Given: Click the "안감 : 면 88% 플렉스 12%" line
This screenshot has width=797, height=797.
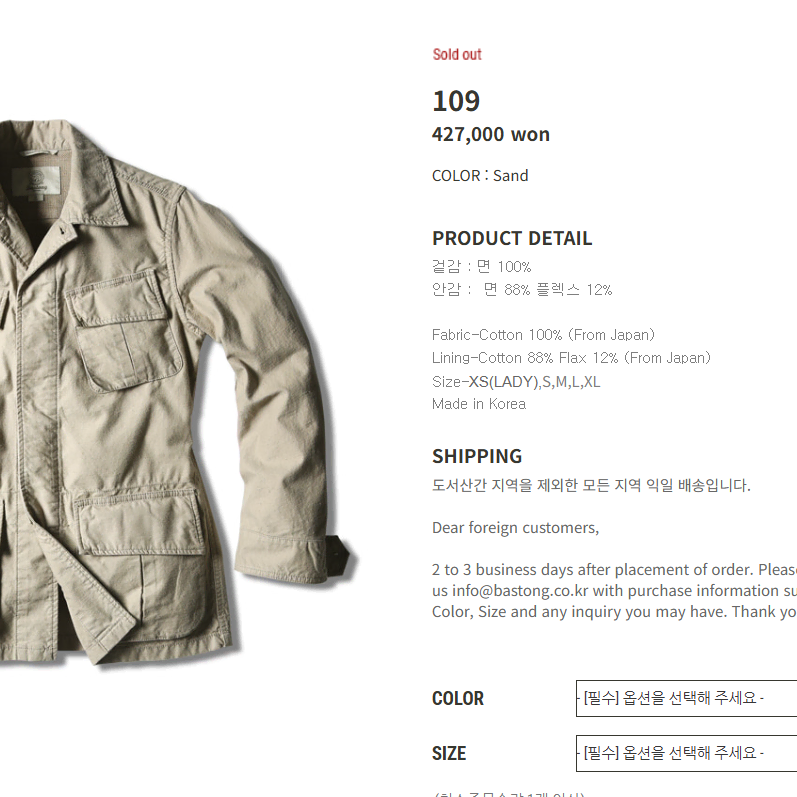Looking at the screenshot, I should coord(522,290).
